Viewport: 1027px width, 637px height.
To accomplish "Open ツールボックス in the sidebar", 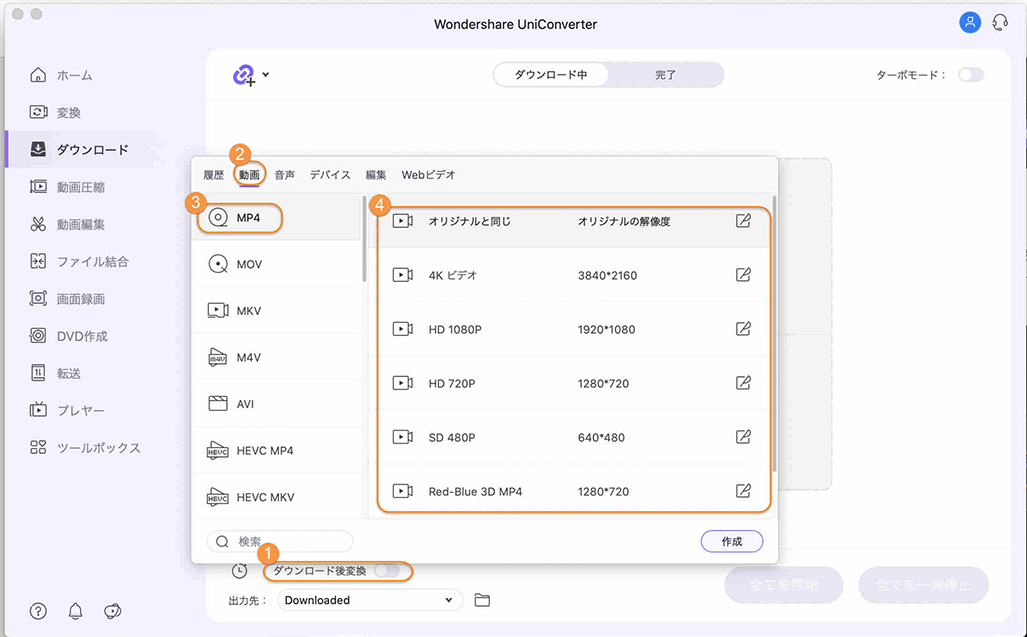I will point(85,448).
